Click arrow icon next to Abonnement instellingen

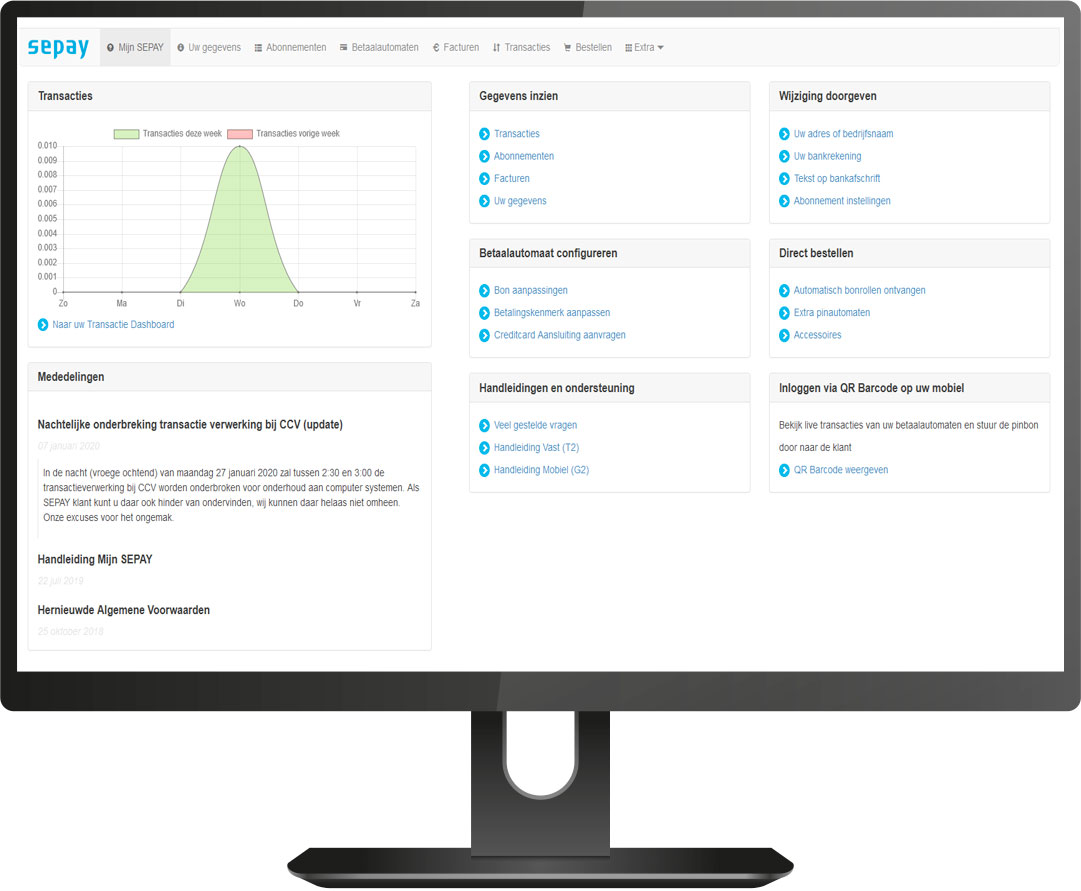coord(785,201)
